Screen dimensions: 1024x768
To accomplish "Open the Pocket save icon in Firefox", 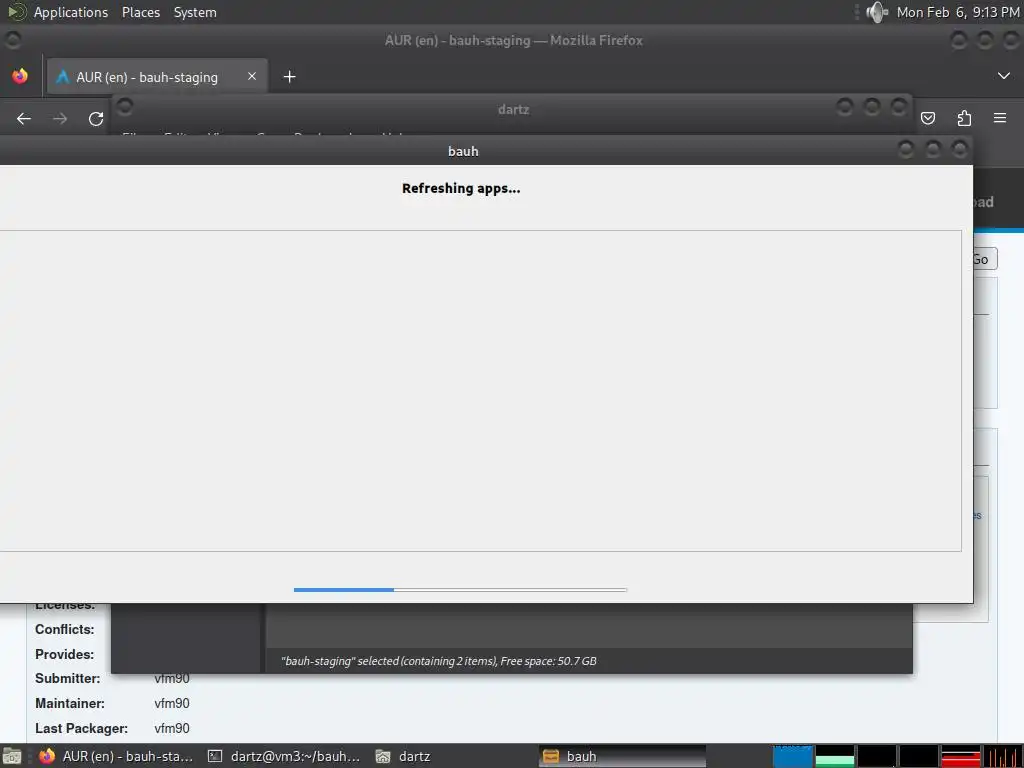I will pyautogui.click(x=928, y=118).
